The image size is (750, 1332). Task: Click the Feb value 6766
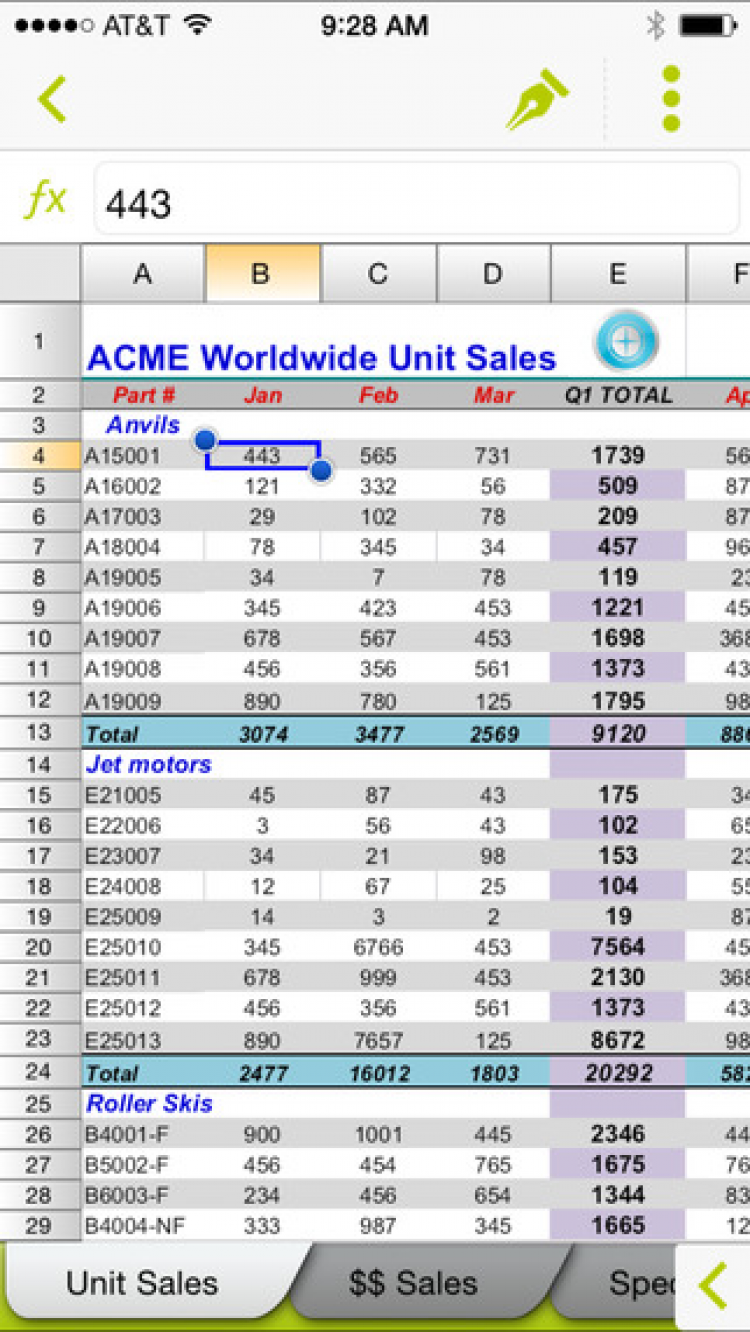(x=378, y=947)
